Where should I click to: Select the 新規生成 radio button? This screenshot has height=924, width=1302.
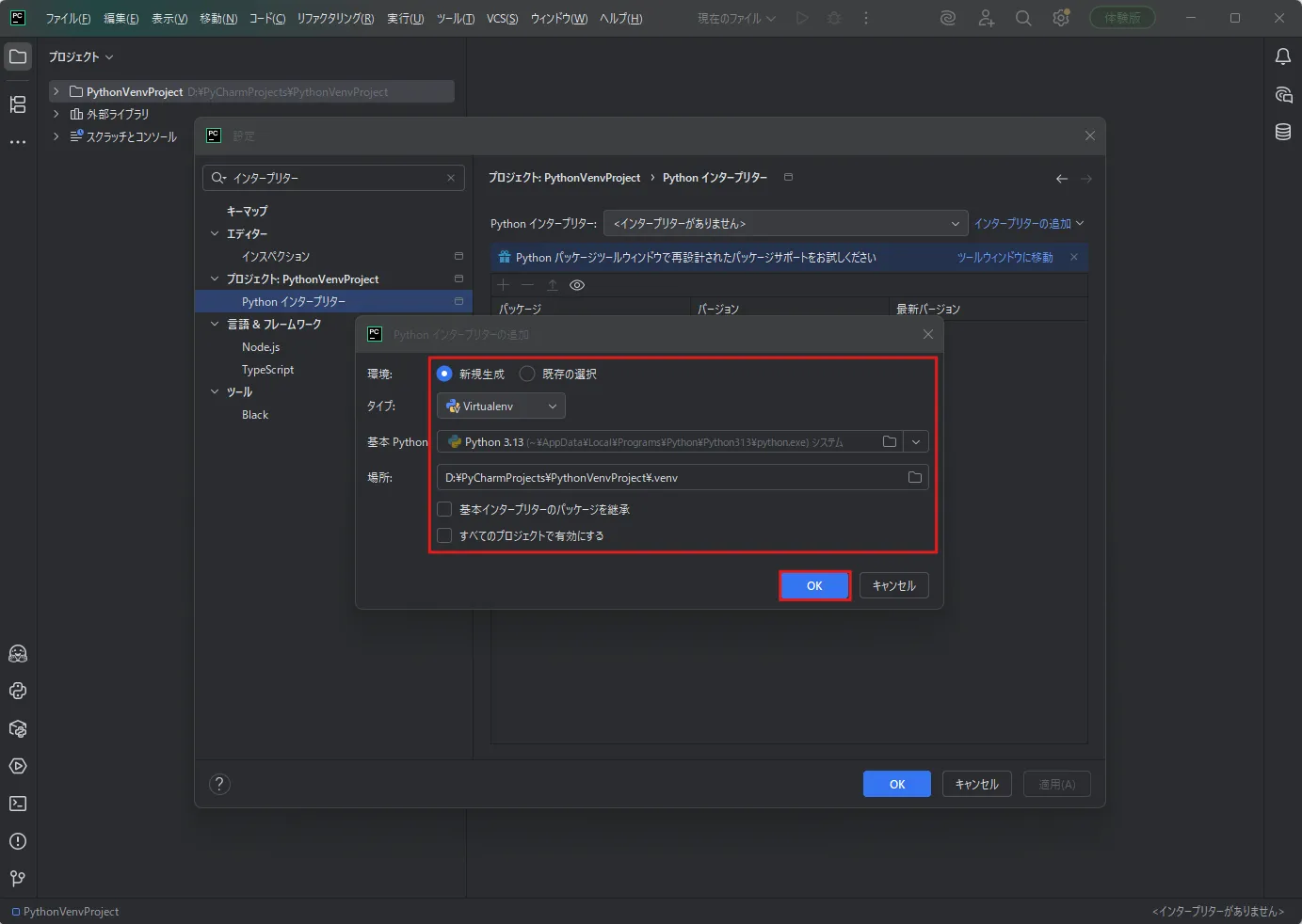coord(444,374)
